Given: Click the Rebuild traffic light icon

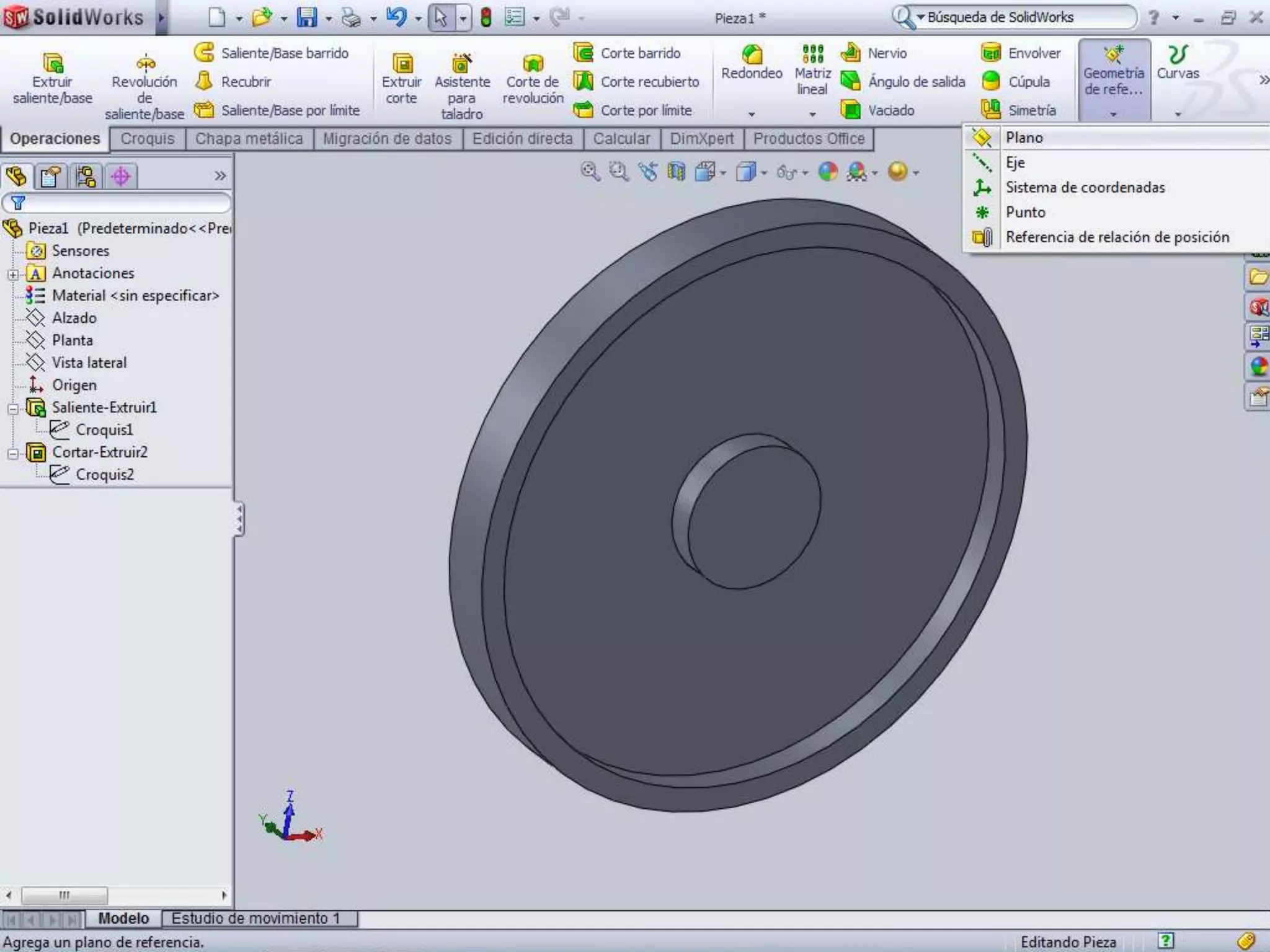Looking at the screenshot, I should coord(486,17).
